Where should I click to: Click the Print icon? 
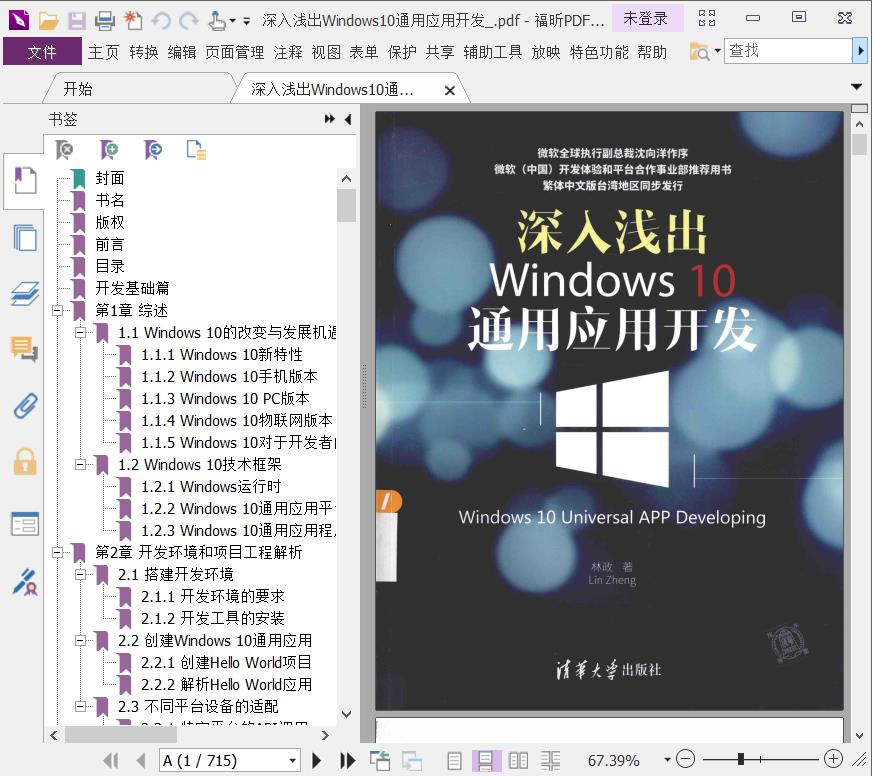(x=104, y=21)
